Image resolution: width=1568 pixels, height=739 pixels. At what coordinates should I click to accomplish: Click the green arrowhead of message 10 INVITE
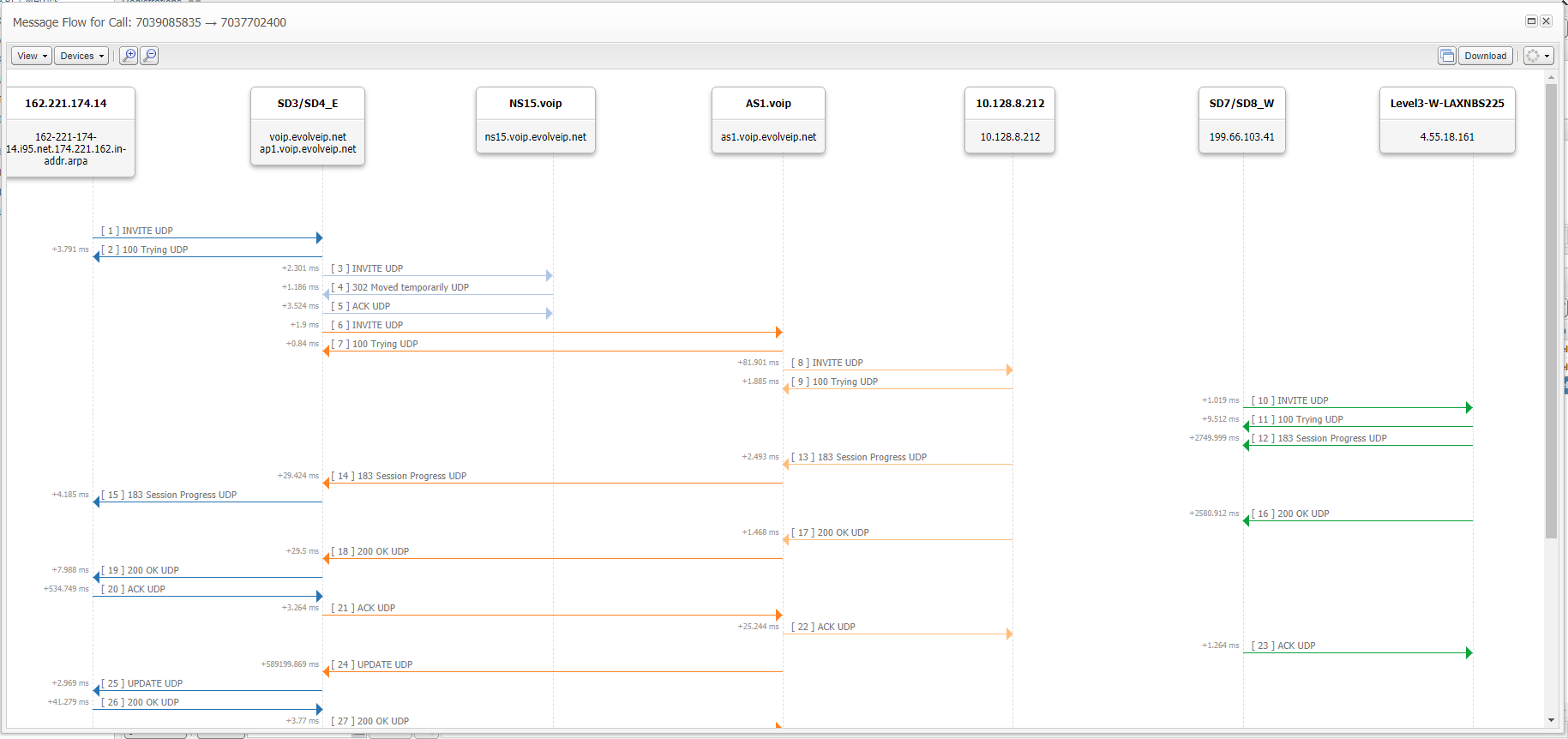pyautogui.click(x=1469, y=408)
